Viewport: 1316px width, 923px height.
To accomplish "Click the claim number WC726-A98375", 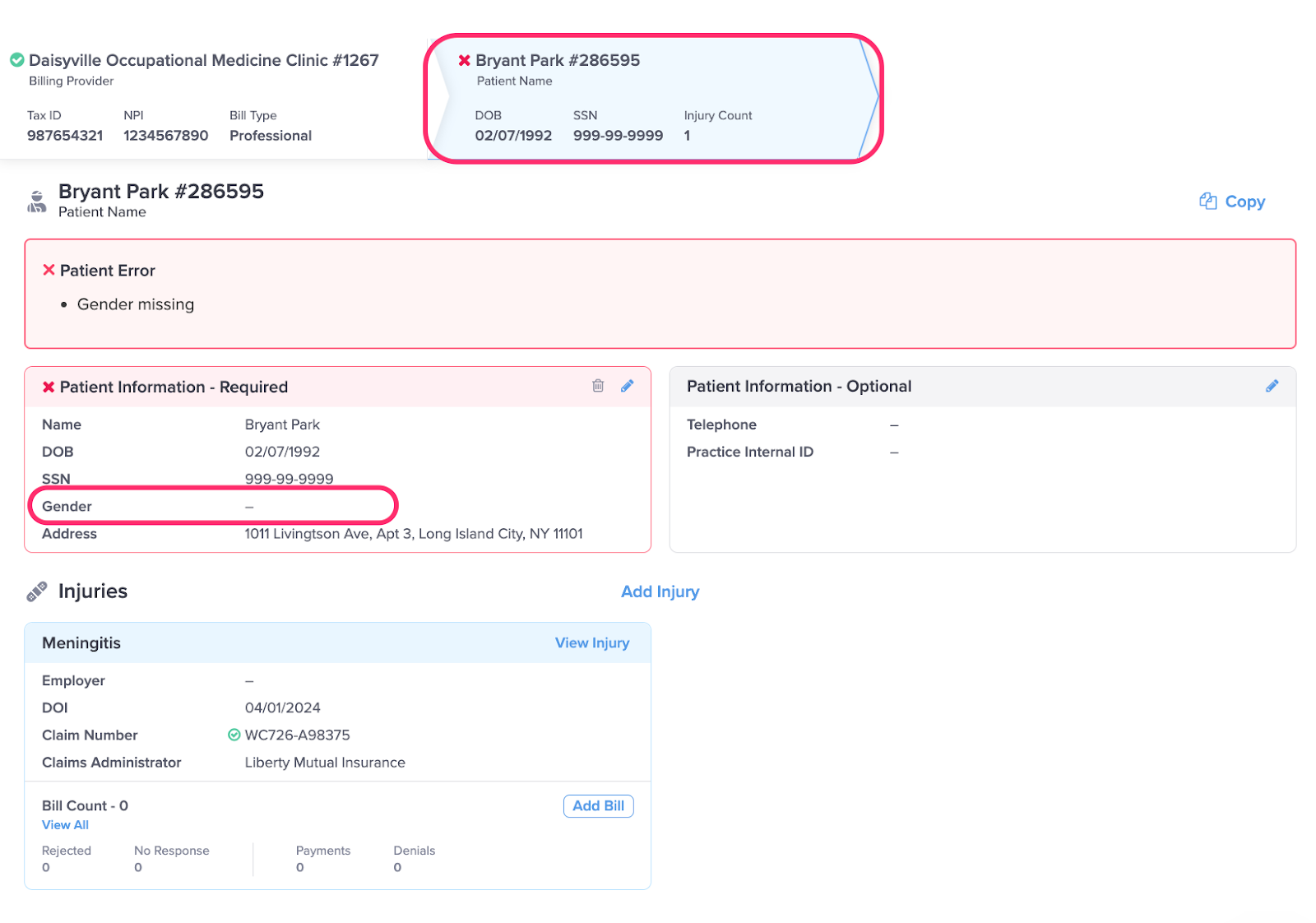I will [x=297, y=735].
